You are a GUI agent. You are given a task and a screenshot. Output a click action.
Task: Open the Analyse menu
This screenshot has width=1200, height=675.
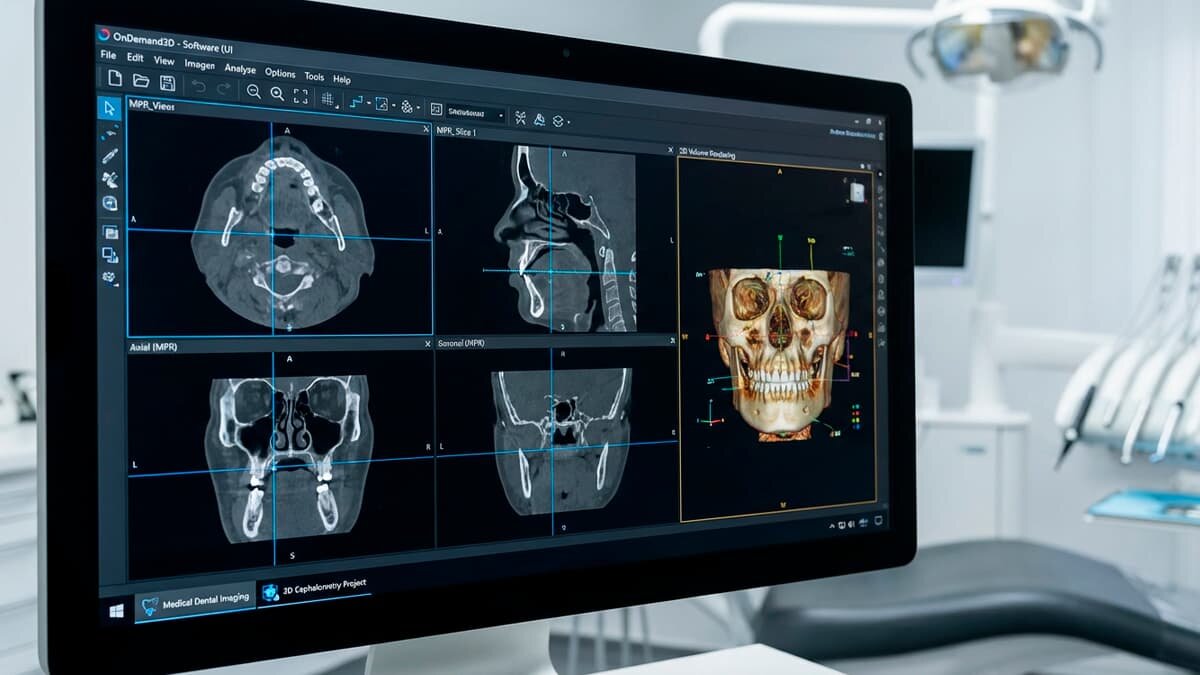(240, 69)
